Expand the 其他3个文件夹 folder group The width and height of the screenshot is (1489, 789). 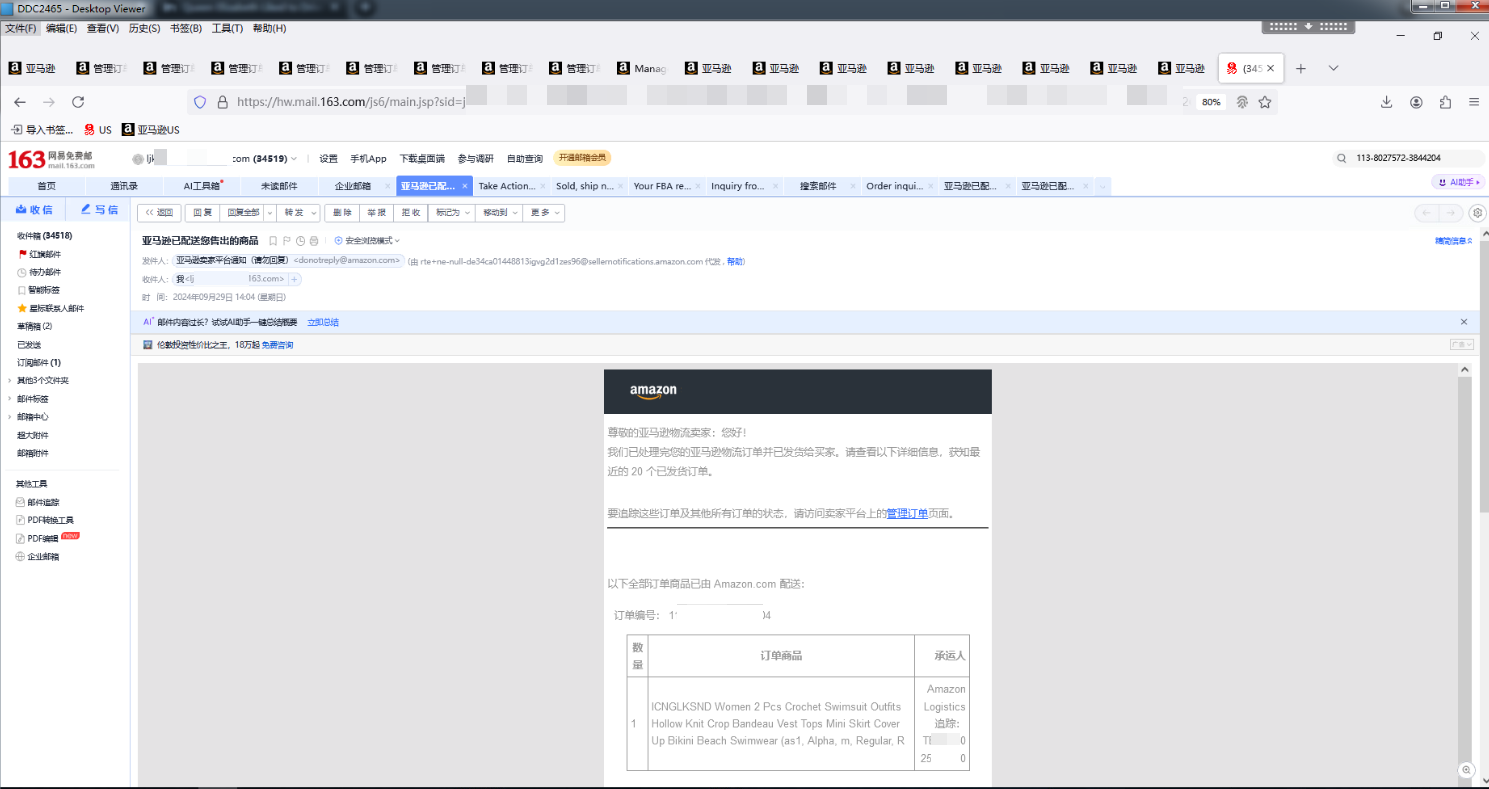point(10,381)
